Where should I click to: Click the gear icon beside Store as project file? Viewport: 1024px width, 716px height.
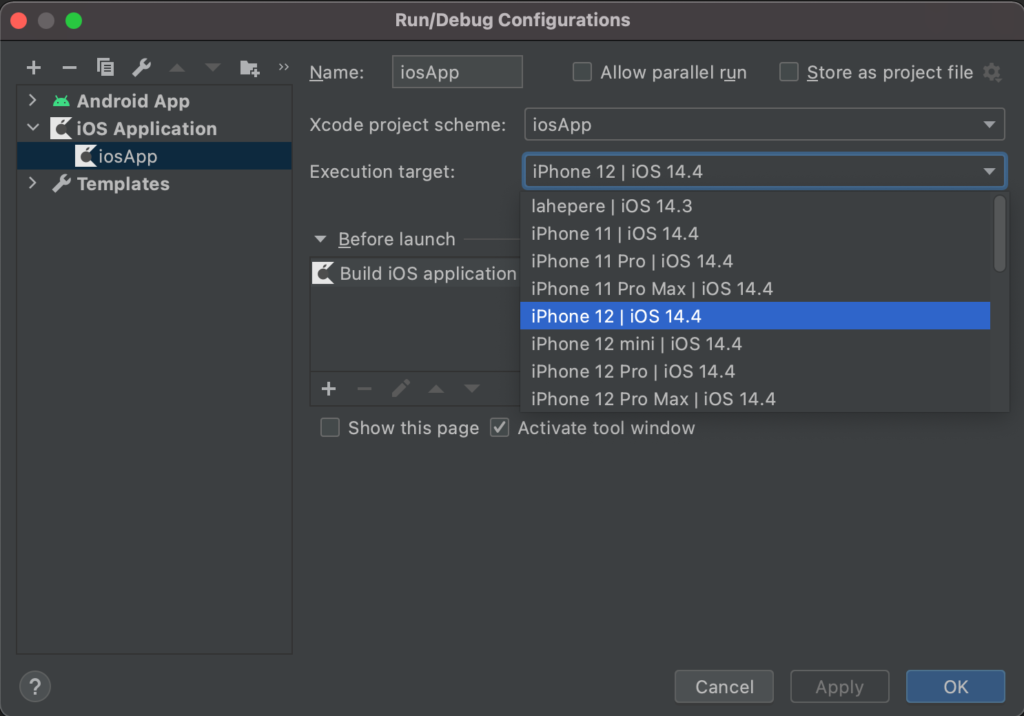(x=991, y=72)
